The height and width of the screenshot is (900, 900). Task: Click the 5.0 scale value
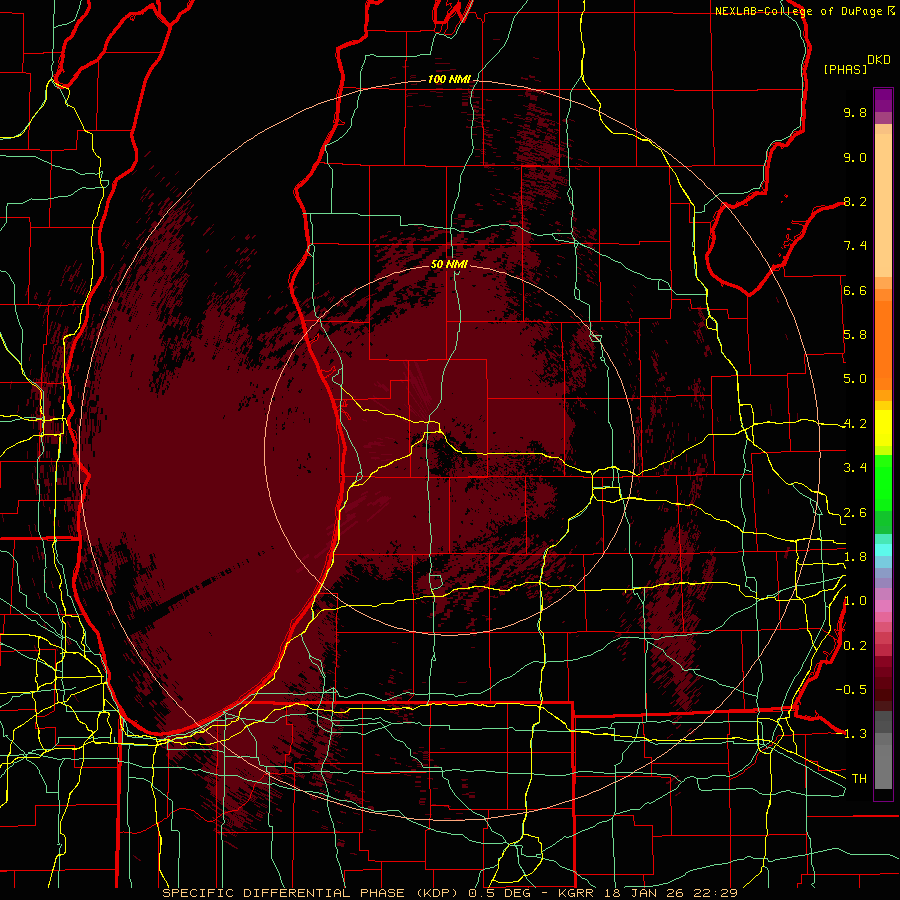(x=855, y=379)
